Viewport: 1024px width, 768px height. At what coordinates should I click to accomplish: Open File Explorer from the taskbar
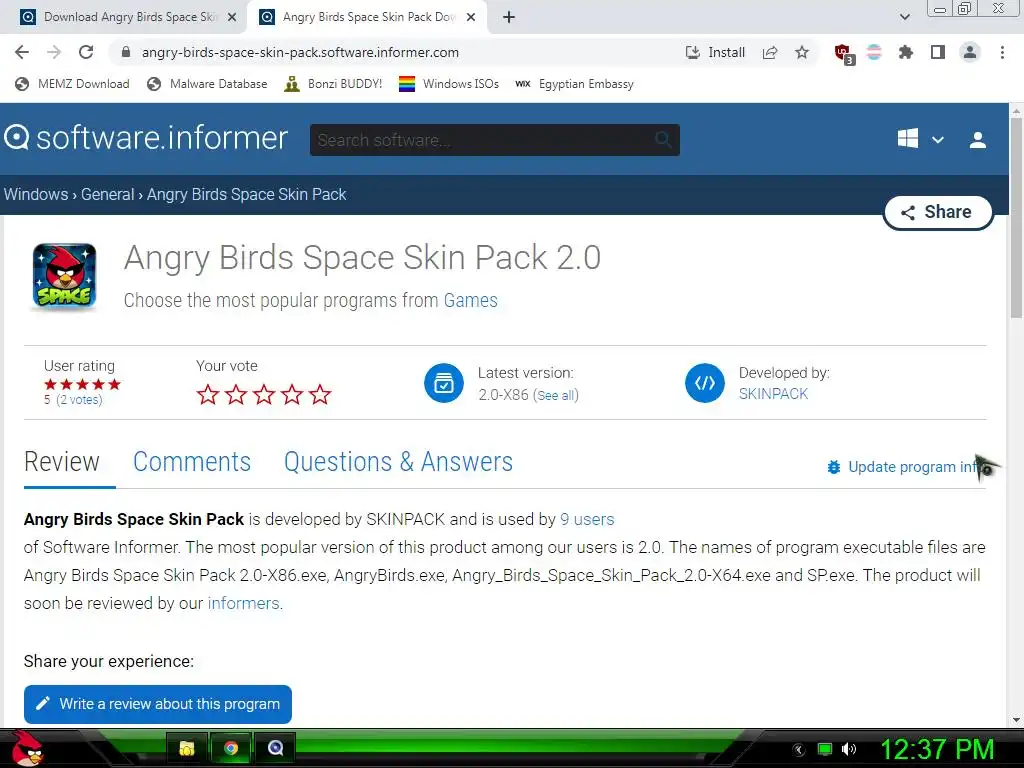pyautogui.click(x=187, y=748)
